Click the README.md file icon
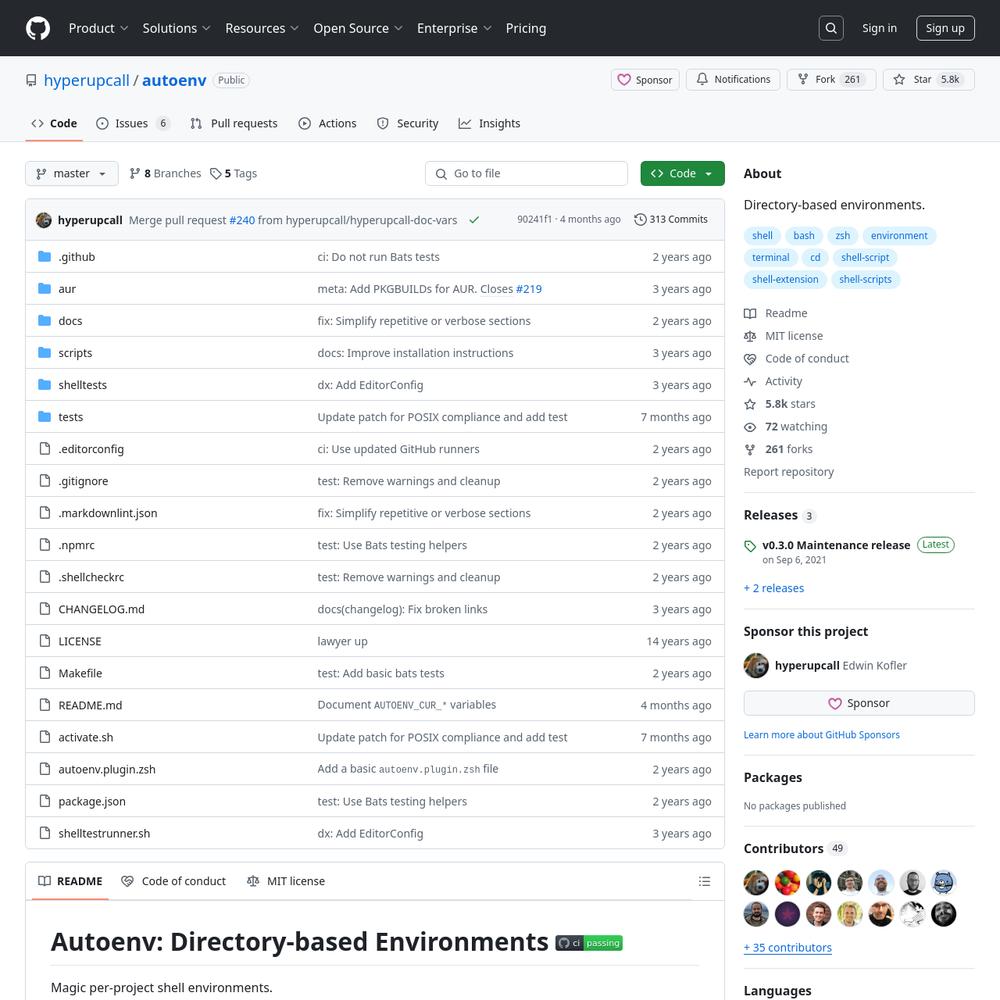1000x1000 pixels. coord(45,705)
